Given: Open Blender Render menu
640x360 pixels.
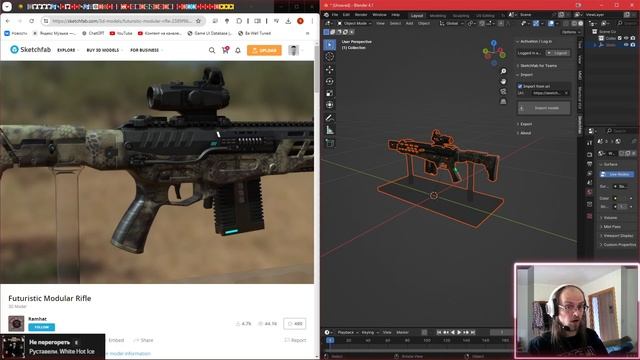Looking at the screenshot, I should click(x=361, y=15).
